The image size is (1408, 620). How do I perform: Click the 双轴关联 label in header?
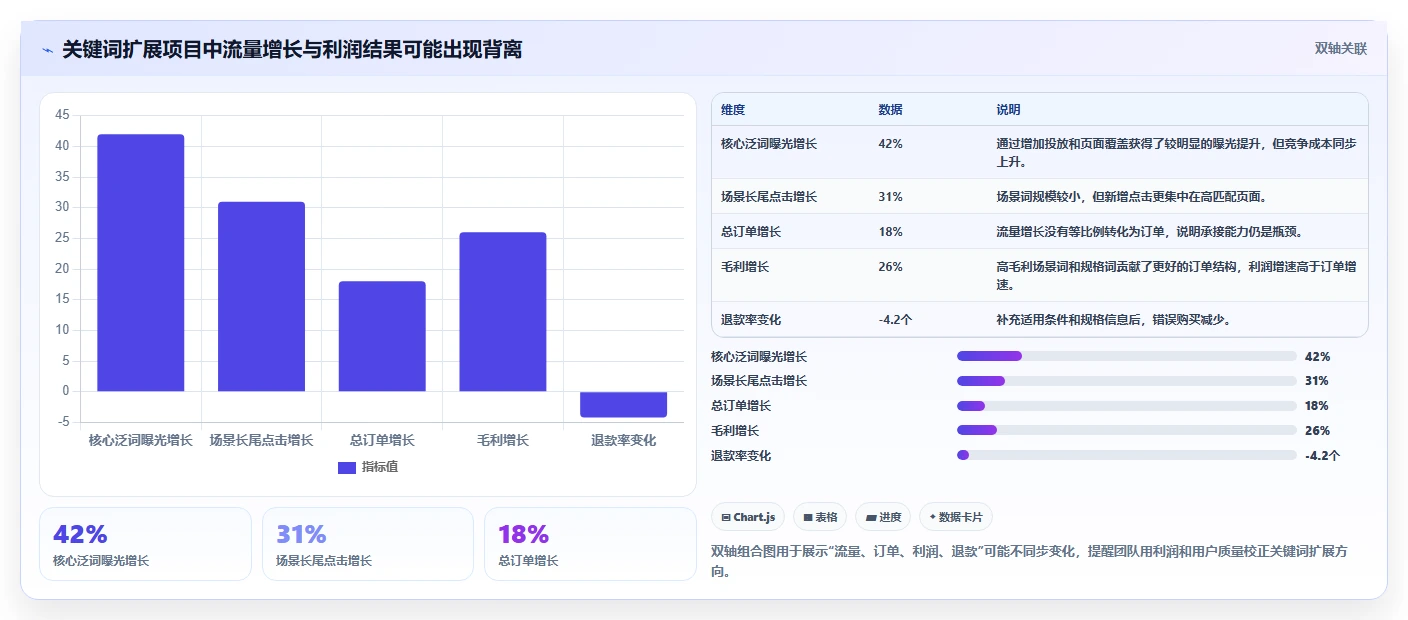[1340, 48]
